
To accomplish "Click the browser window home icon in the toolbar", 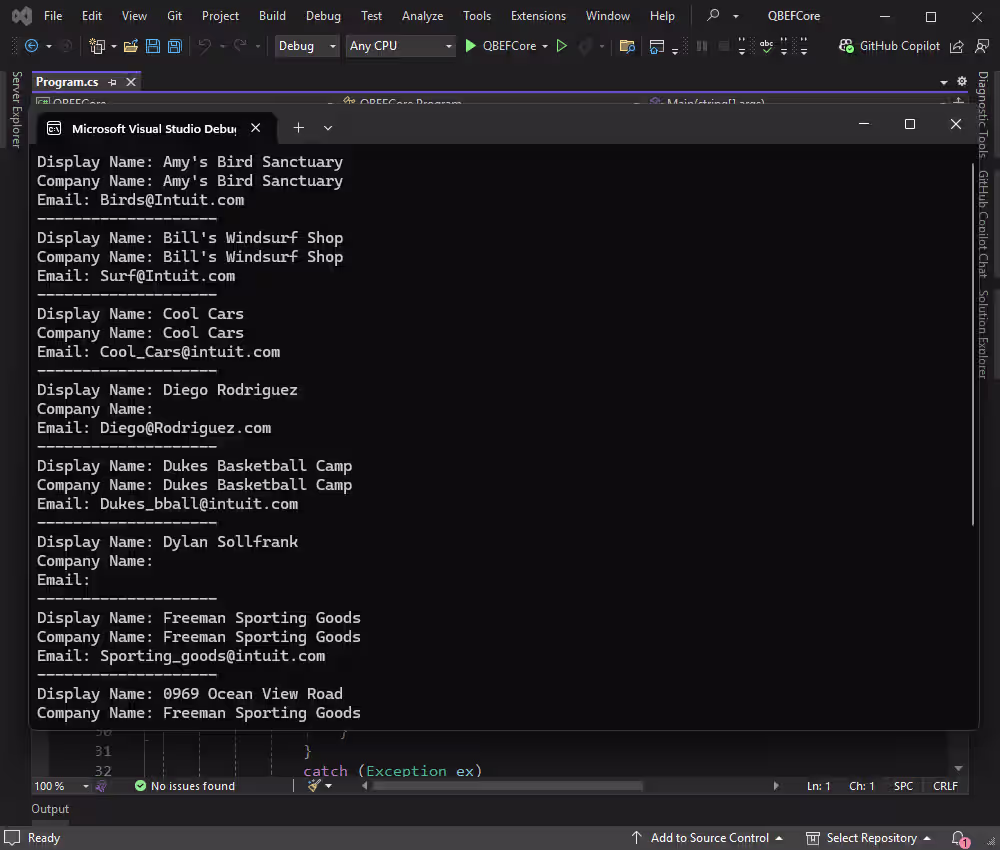I will click(656, 46).
